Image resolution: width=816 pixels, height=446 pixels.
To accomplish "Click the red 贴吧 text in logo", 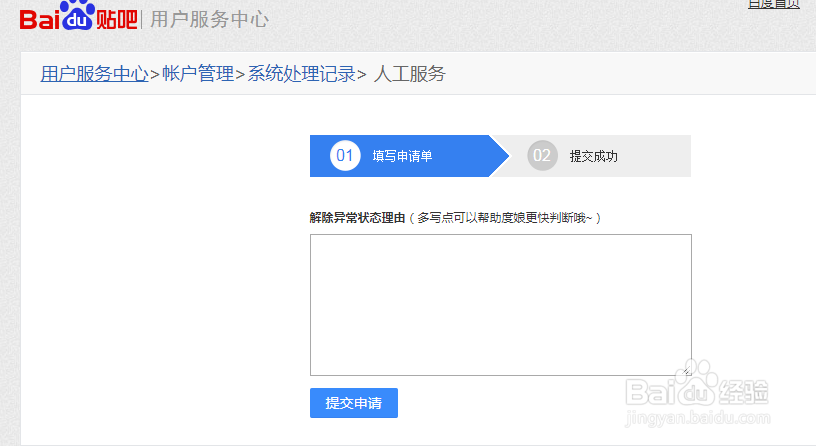I will tap(117, 18).
